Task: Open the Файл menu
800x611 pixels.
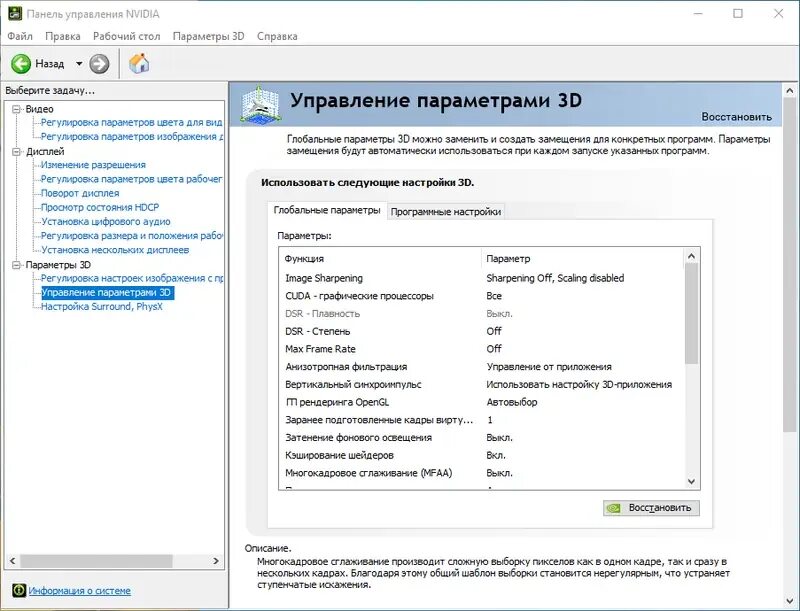Action: [20, 36]
